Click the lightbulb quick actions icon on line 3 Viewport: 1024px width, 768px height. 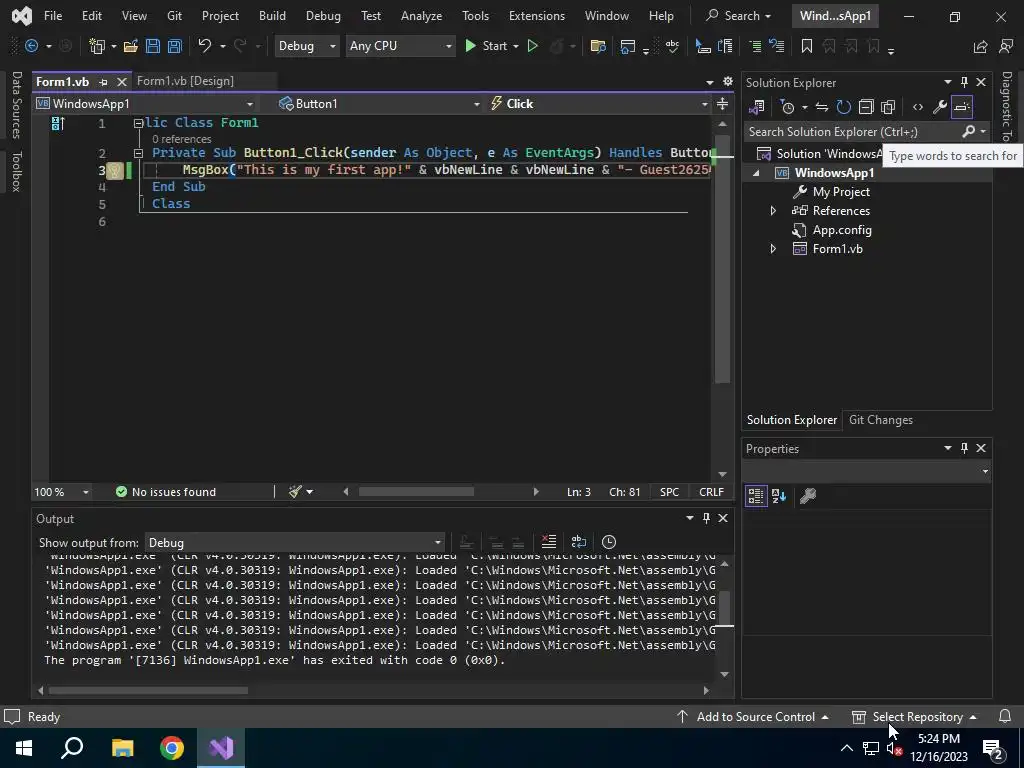114,171
